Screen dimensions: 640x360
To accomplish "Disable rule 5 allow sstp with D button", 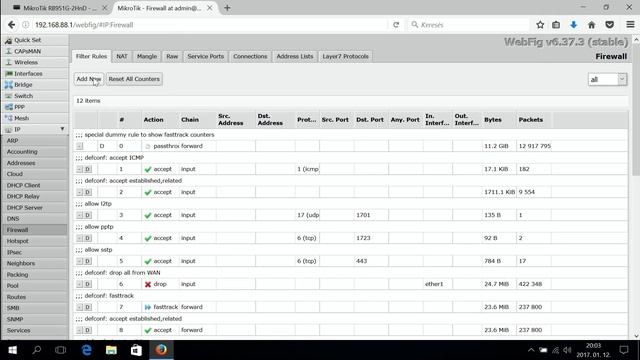I will click(x=88, y=261).
